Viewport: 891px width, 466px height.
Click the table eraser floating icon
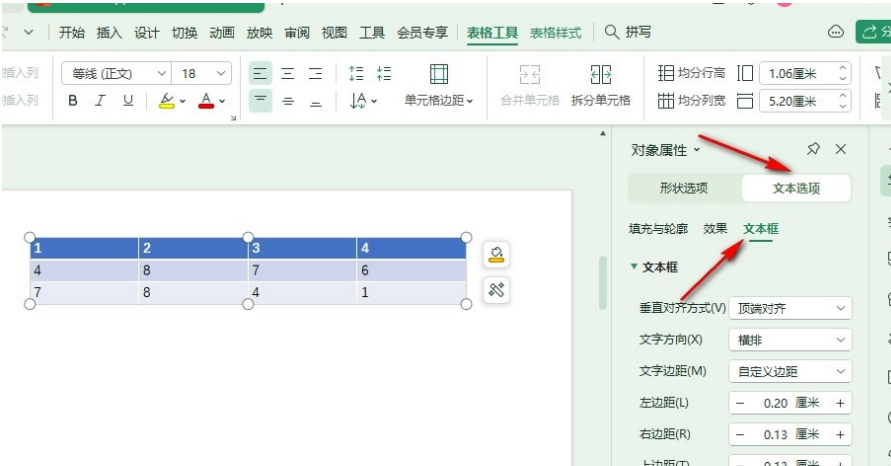click(x=496, y=255)
